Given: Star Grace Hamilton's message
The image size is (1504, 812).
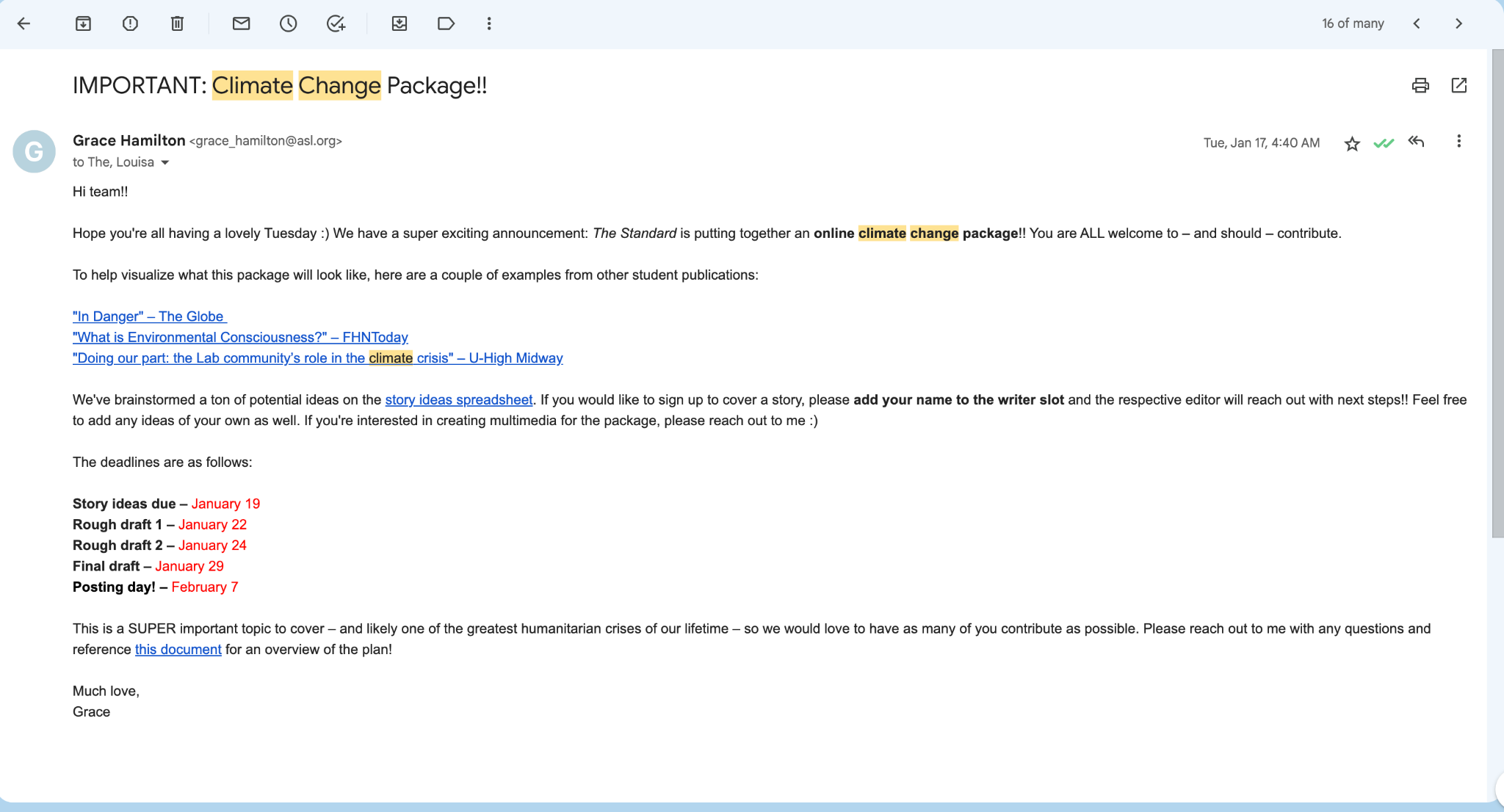Looking at the screenshot, I should pos(1352,143).
